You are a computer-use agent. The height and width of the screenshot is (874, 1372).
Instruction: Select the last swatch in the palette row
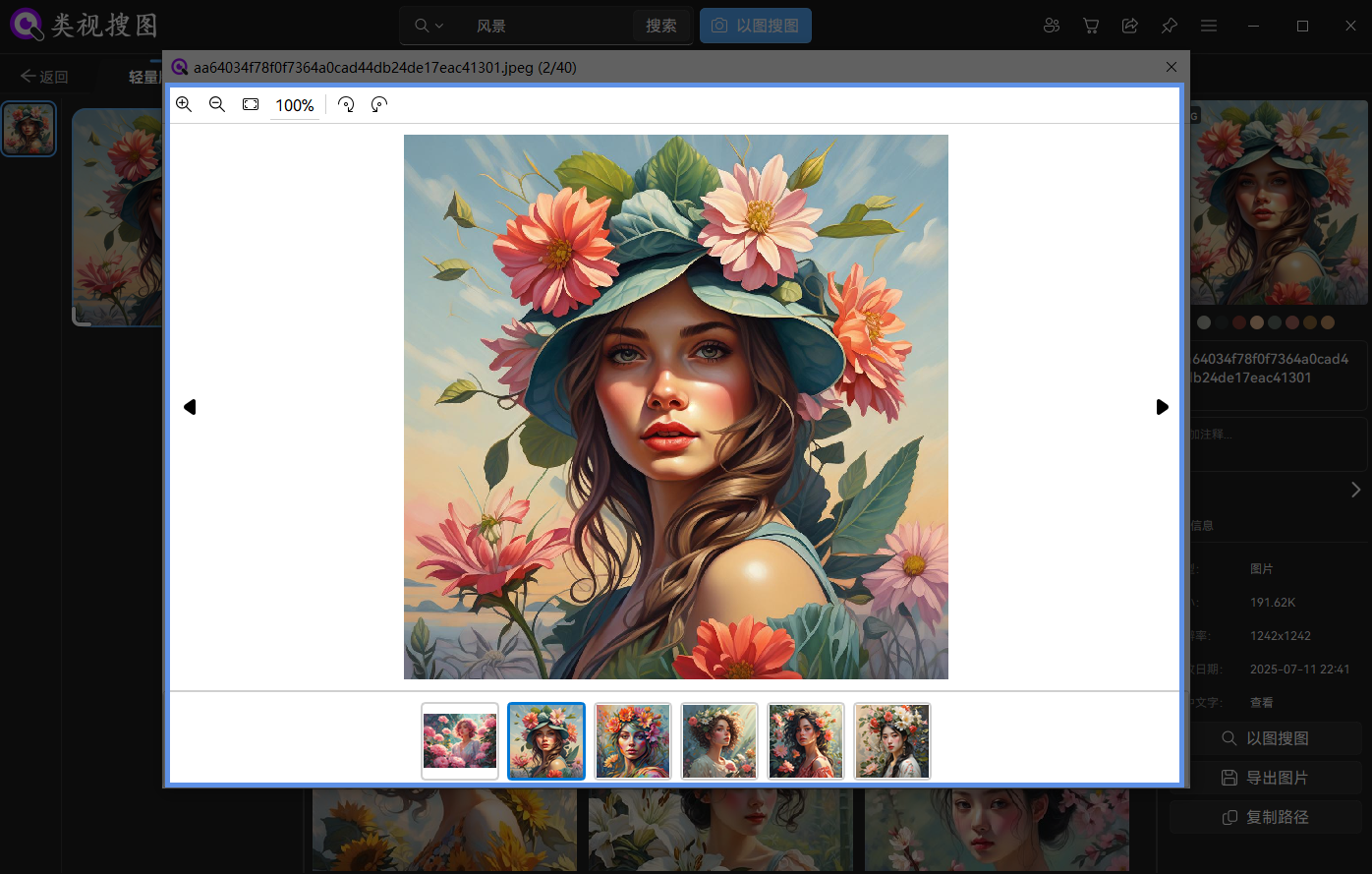point(1328,322)
